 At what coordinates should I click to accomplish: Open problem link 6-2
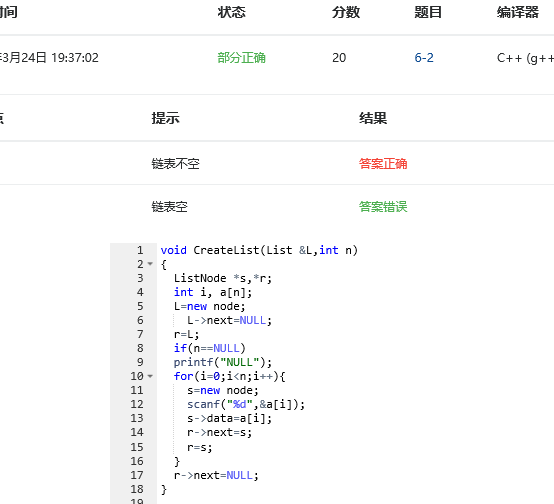click(x=424, y=58)
